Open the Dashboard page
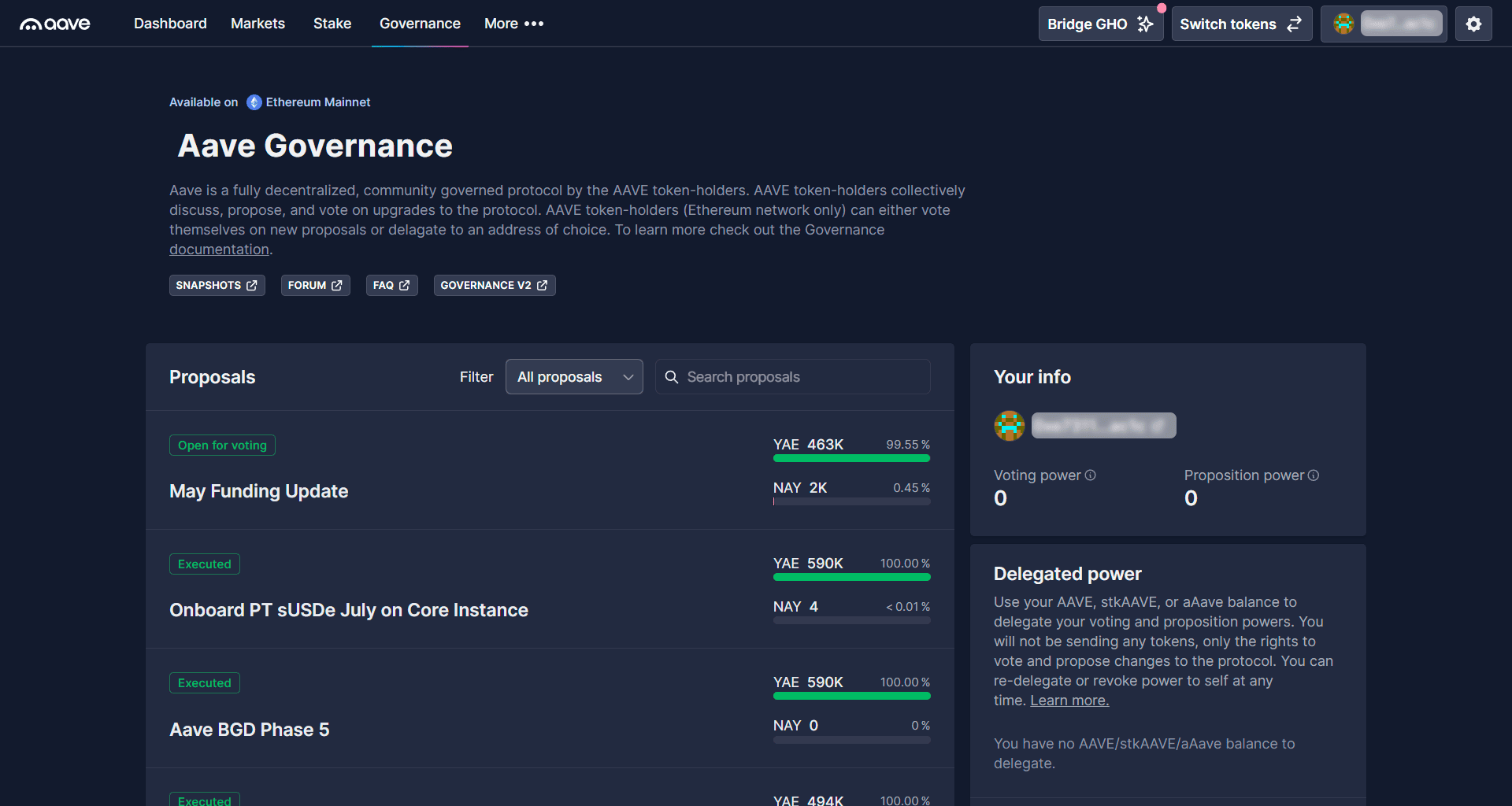Screen dimensions: 1512x806 170,24
